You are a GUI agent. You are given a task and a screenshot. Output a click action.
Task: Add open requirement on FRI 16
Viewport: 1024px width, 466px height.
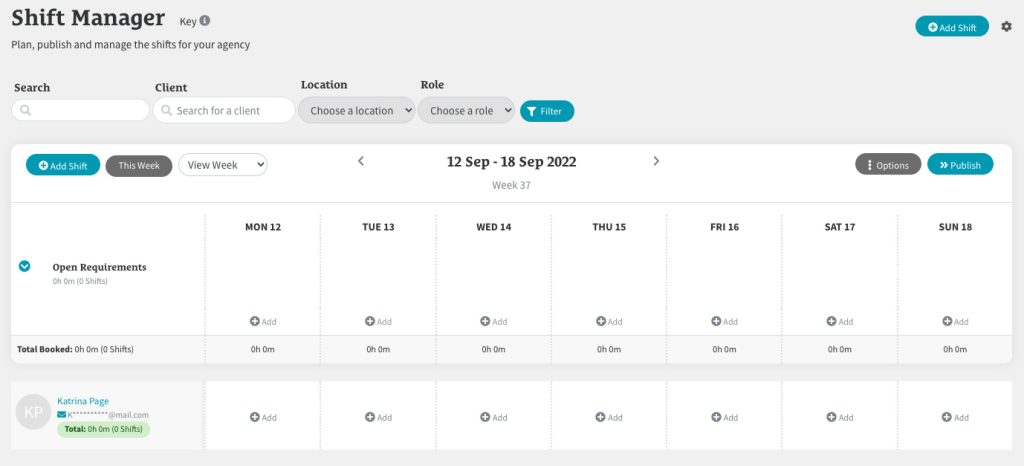pos(724,321)
